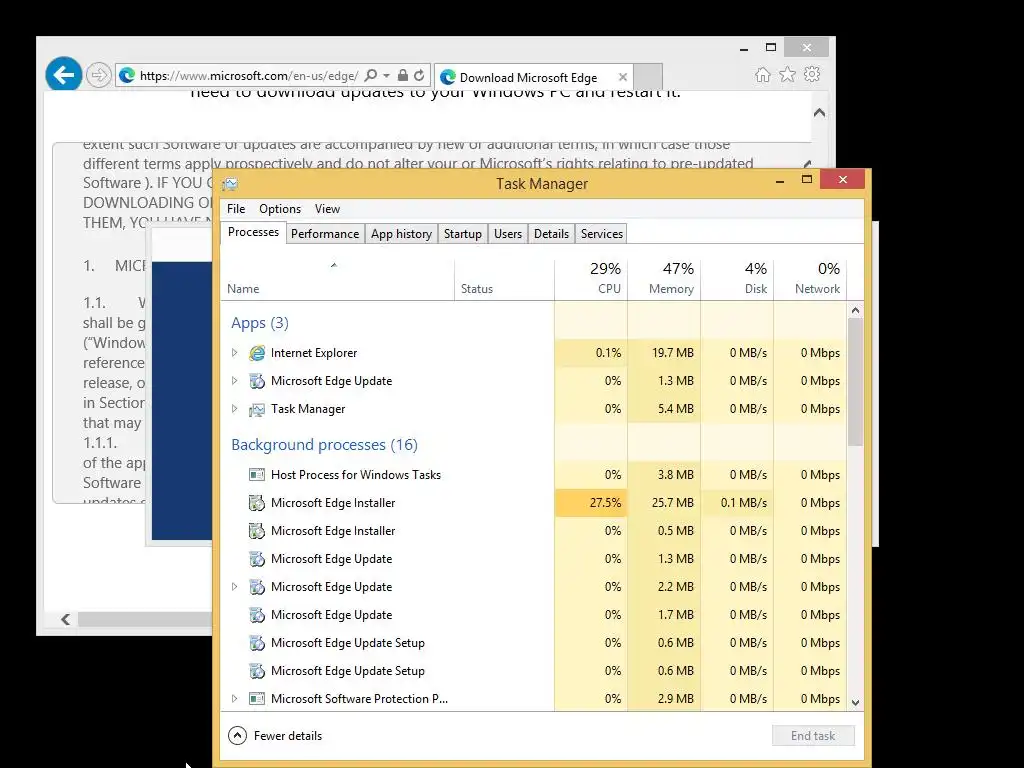This screenshot has height=768, width=1024.
Task: Click the Fewer details label
Action: coord(287,736)
